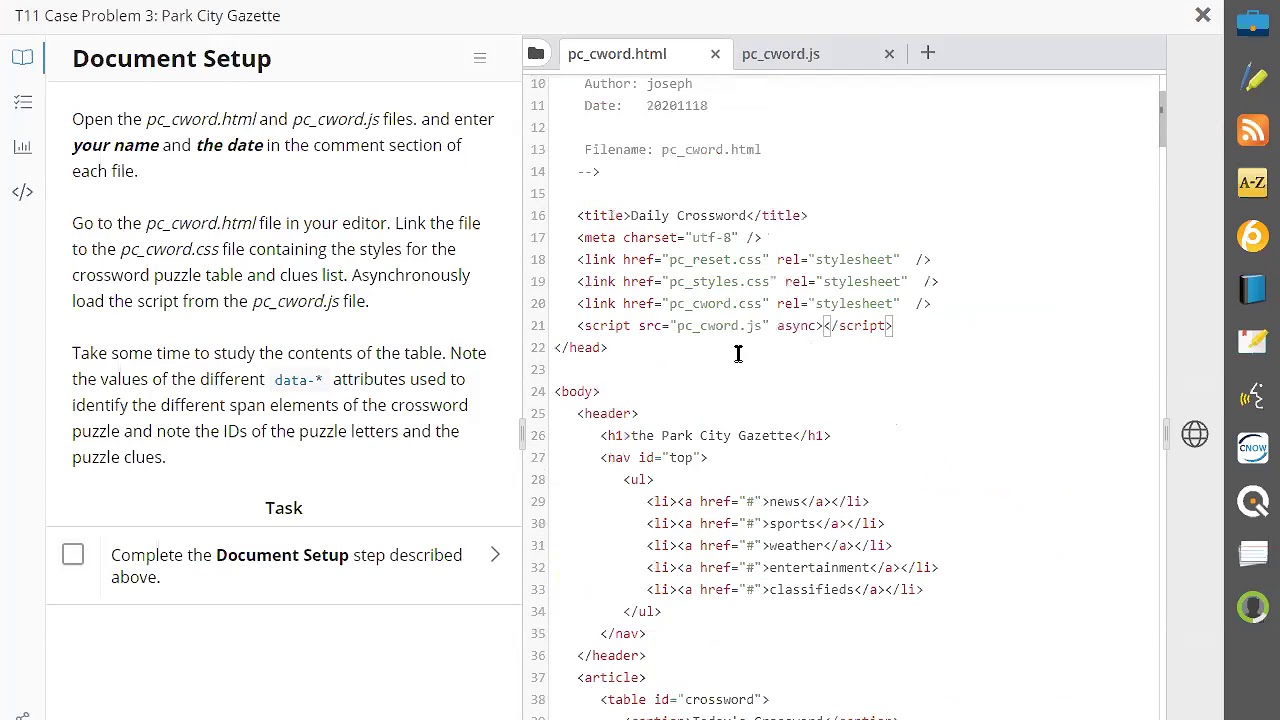Switch to the pc_cword.js tab
The width and height of the screenshot is (1280, 720).
(781, 54)
